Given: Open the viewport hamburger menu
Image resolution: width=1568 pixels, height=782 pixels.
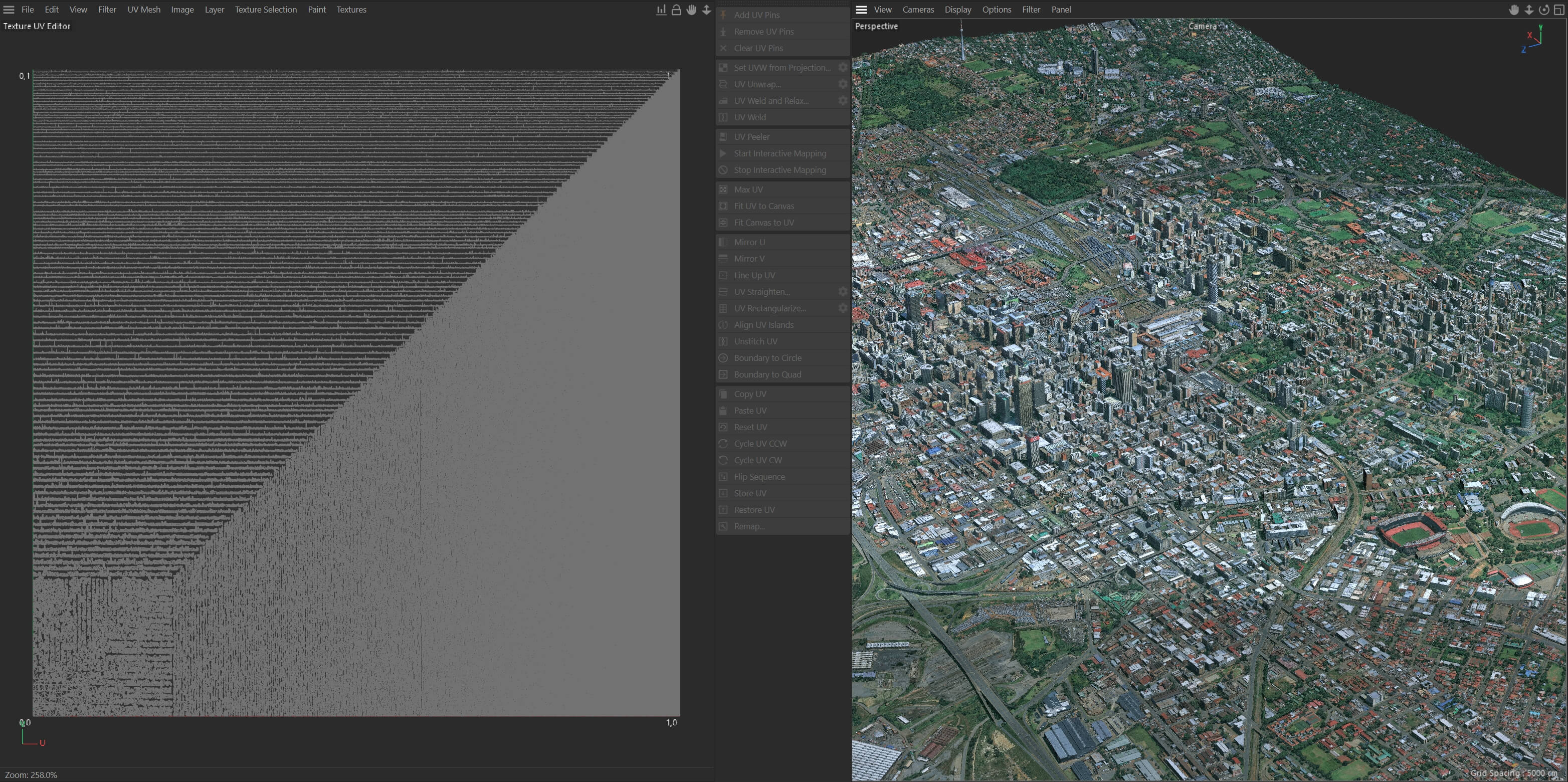Looking at the screenshot, I should pyautogui.click(x=861, y=10).
